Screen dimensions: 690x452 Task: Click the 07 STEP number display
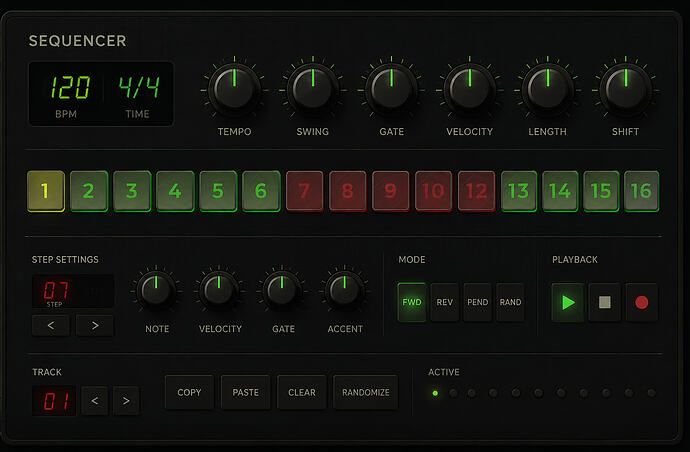(55, 290)
